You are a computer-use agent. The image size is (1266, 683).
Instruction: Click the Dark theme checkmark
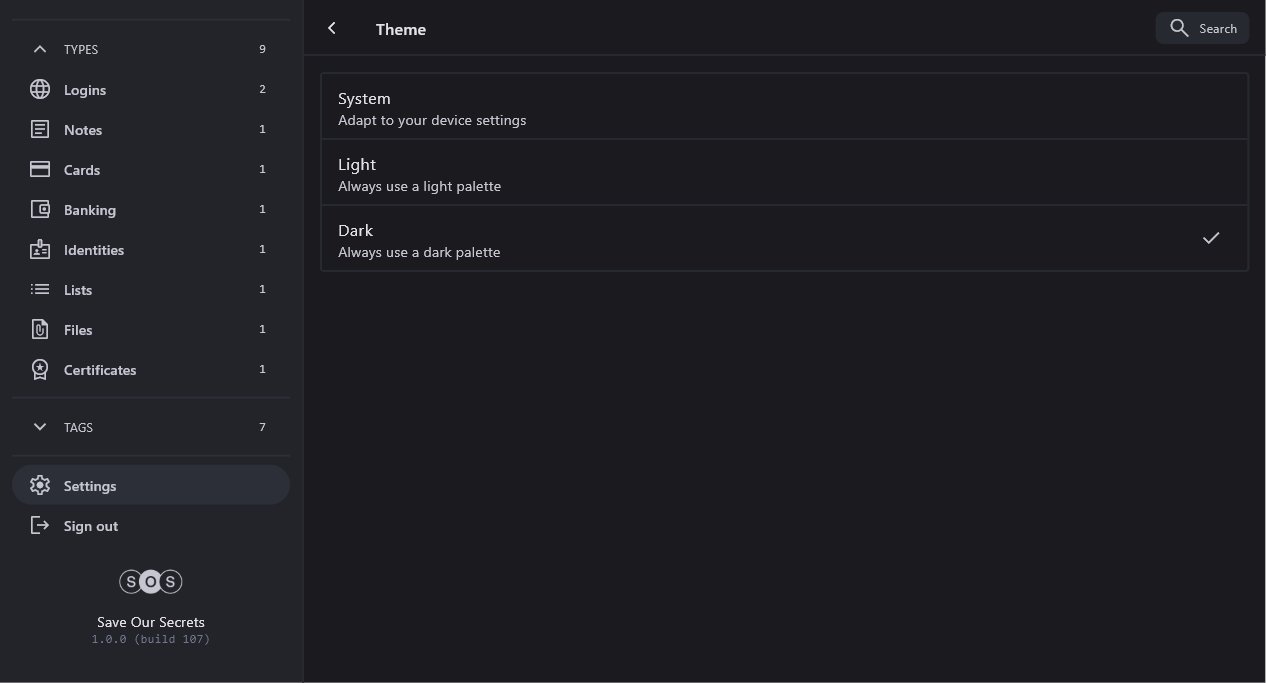[1211, 238]
